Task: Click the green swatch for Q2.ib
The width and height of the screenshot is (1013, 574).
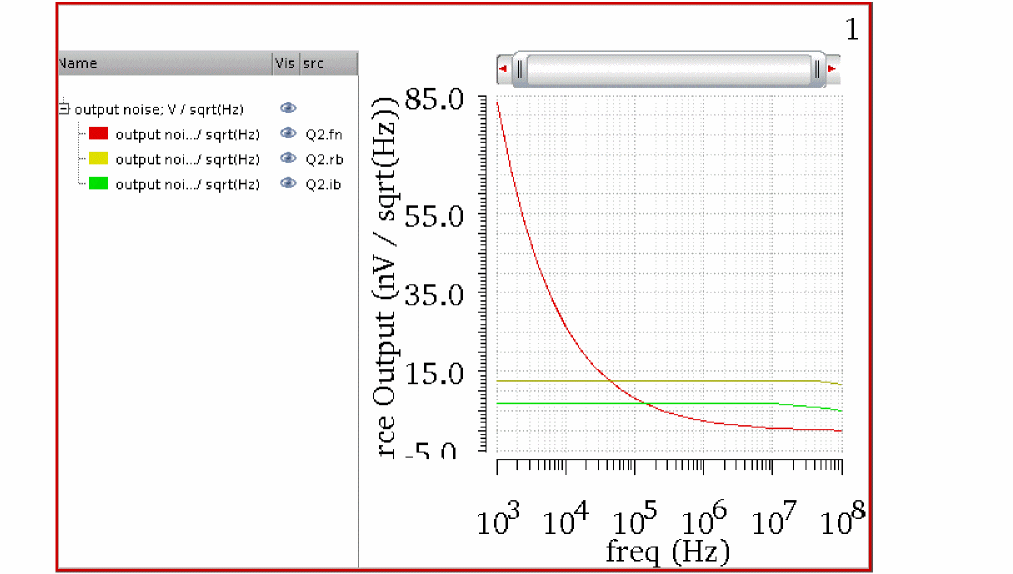Action: (x=98, y=184)
